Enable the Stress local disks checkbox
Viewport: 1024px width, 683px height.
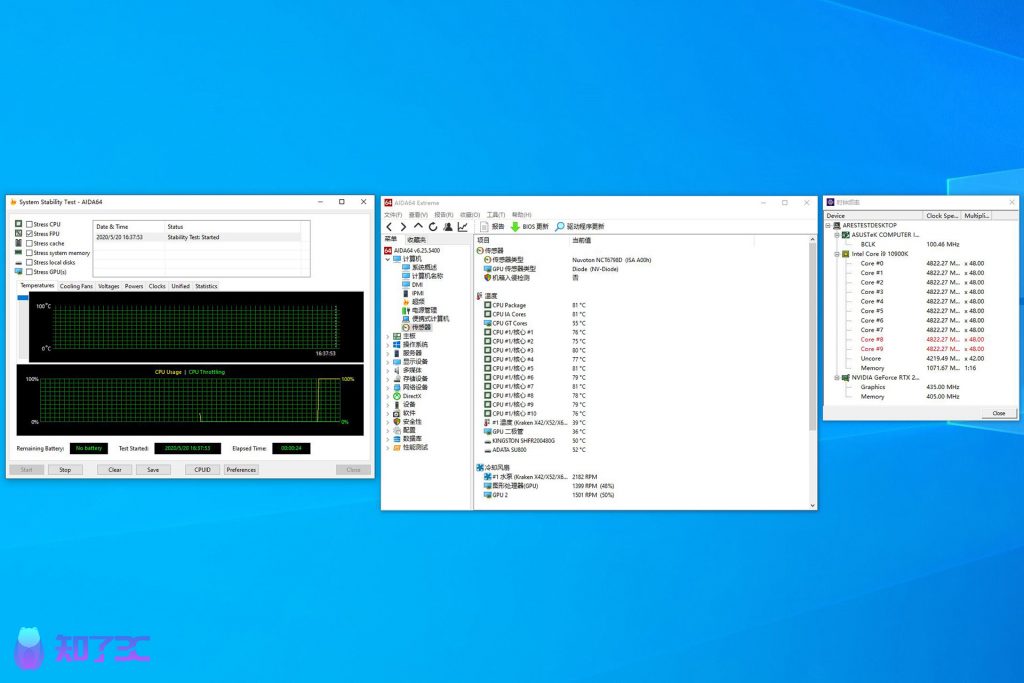click(x=29, y=262)
